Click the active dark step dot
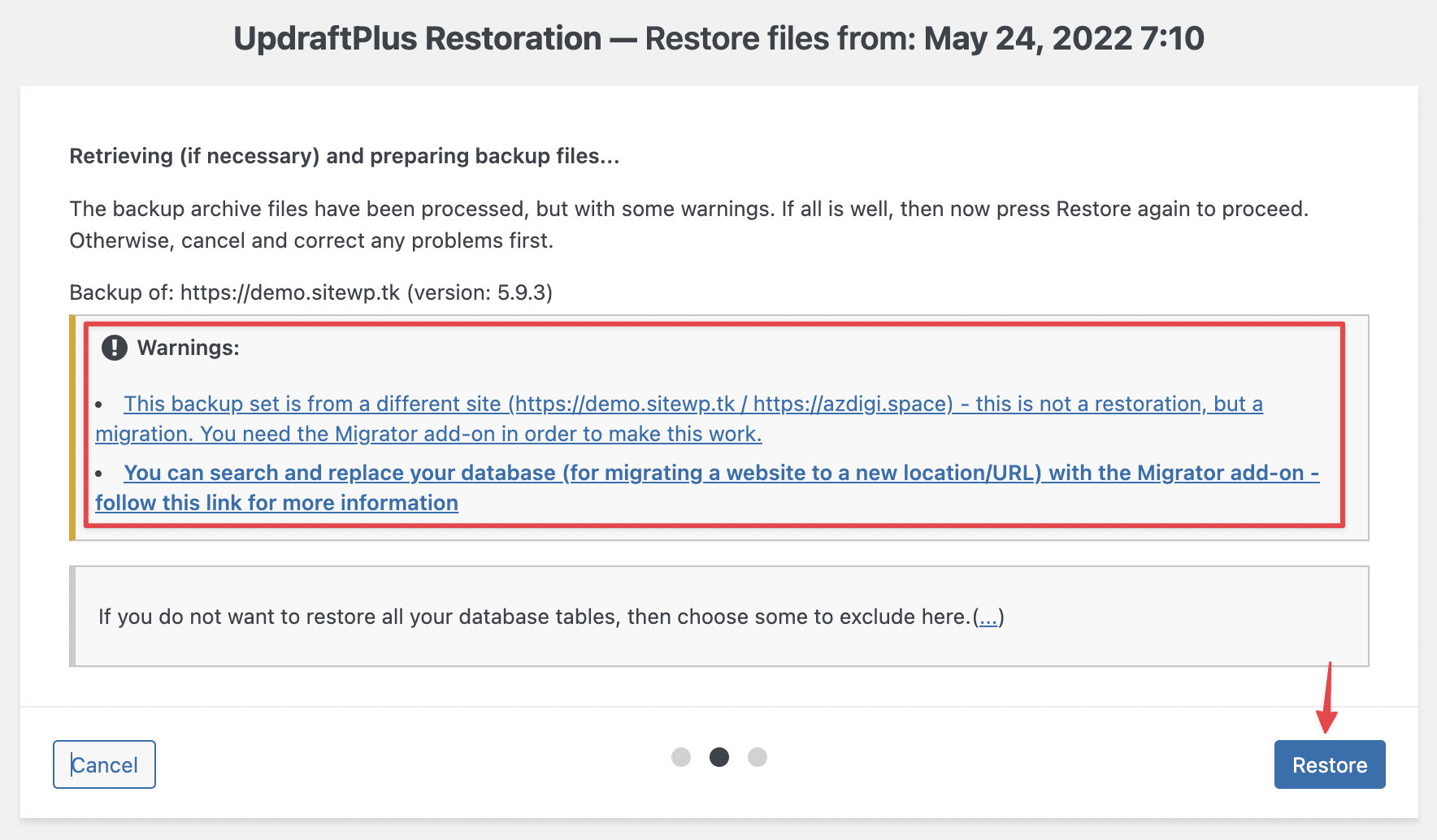This screenshot has width=1437, height=840. (719, 757)
